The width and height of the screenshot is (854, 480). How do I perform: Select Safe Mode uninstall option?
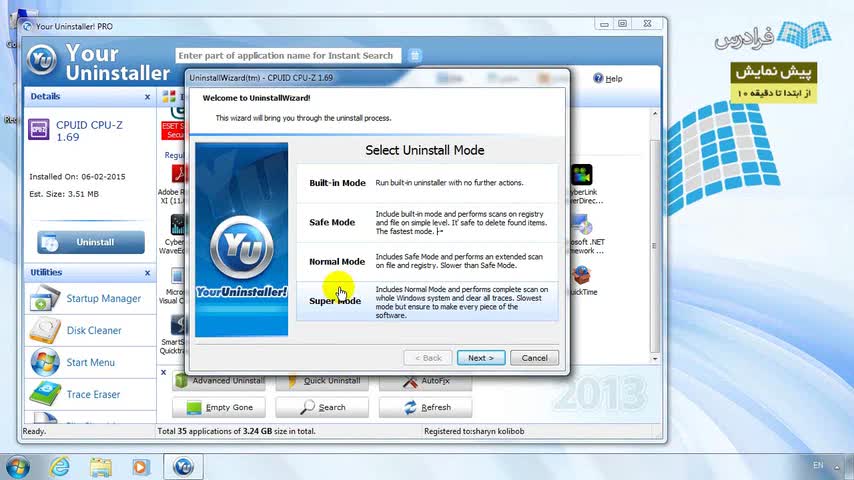427,222
